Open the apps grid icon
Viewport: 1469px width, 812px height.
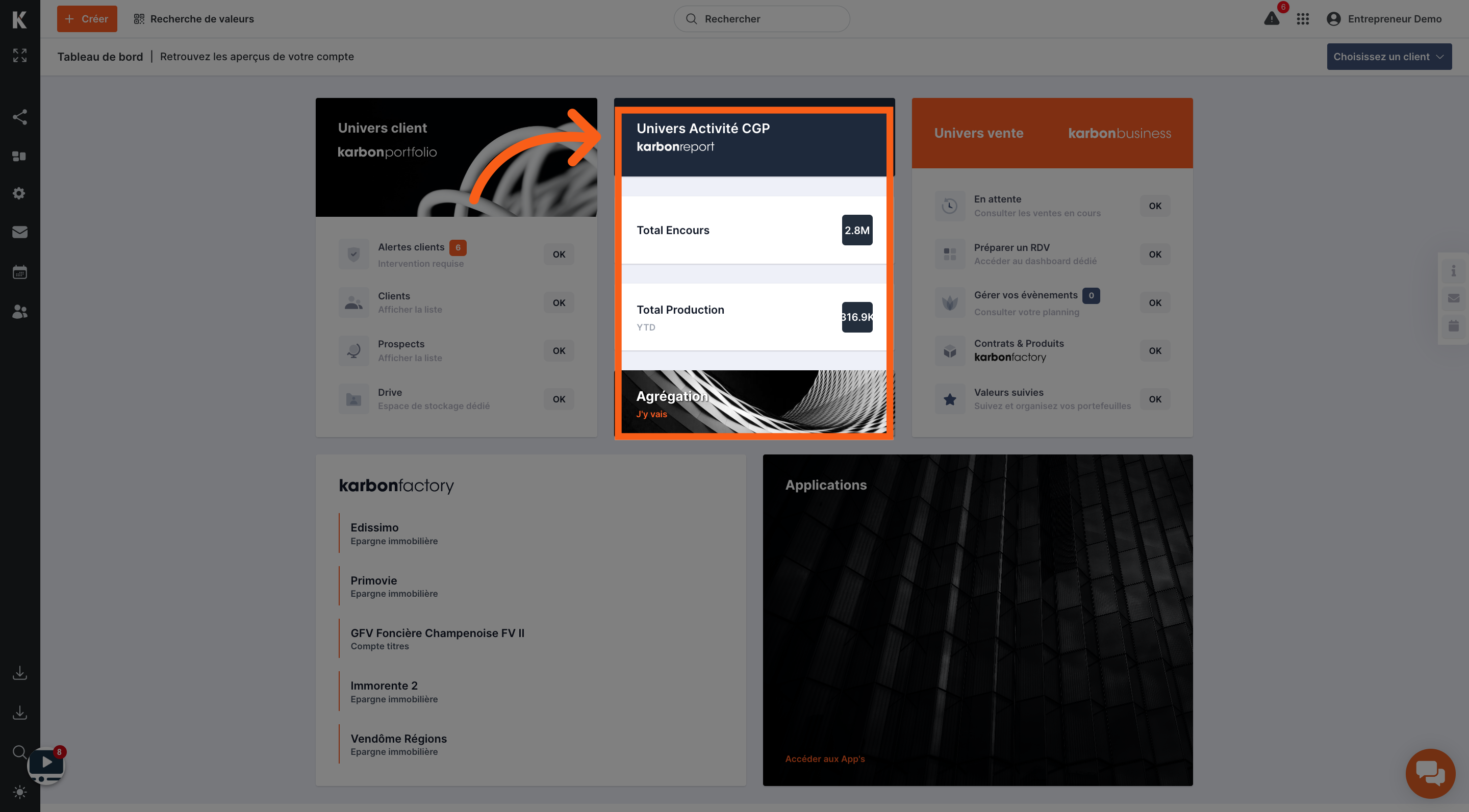[1303, 19]
